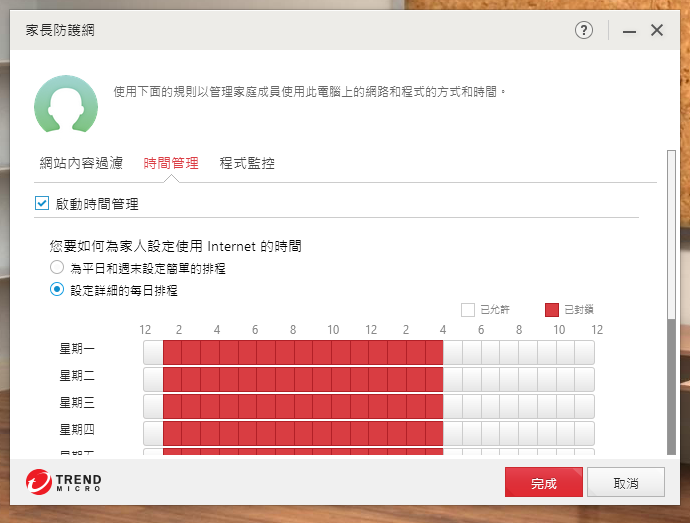Toggle 星期三's blocked cell at 8 AM

click(303, 406)
